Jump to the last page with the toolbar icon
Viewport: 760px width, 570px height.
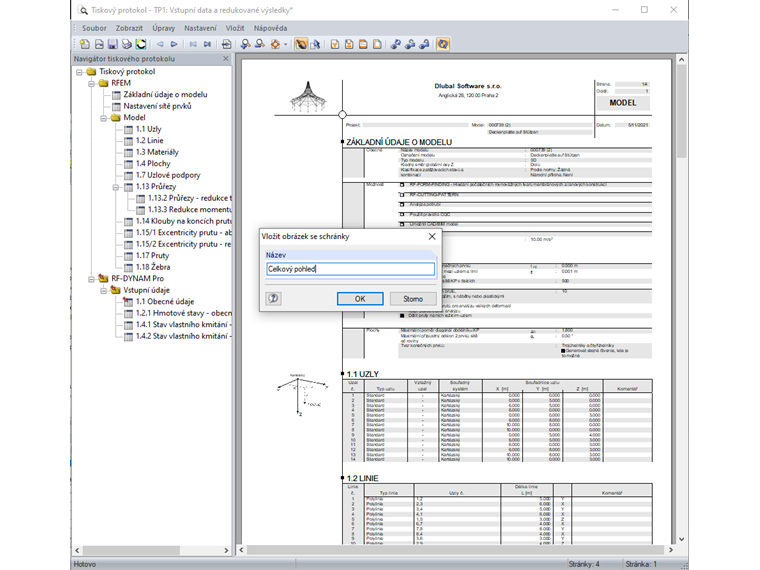[x=207, y=45]
